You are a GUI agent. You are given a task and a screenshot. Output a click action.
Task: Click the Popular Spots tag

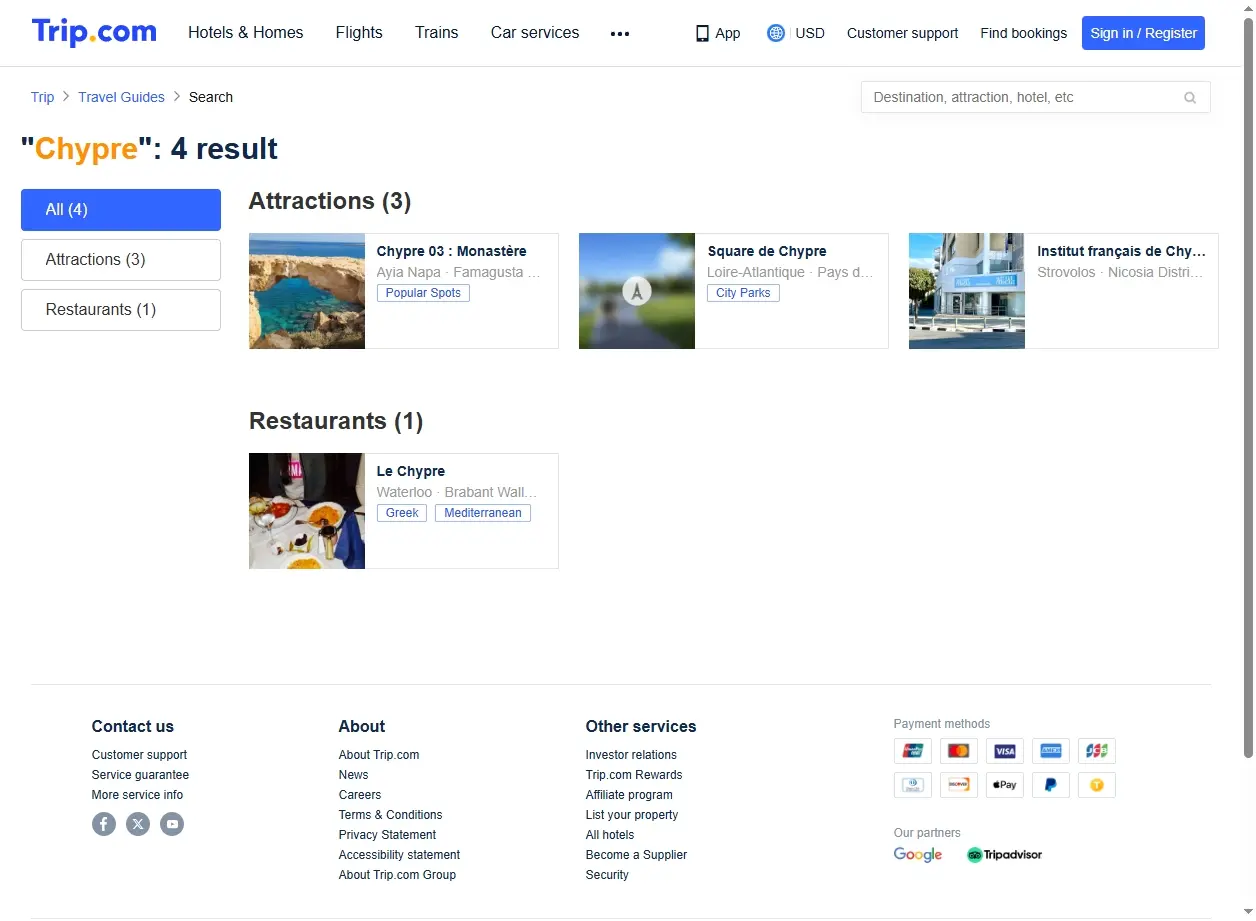423,293
